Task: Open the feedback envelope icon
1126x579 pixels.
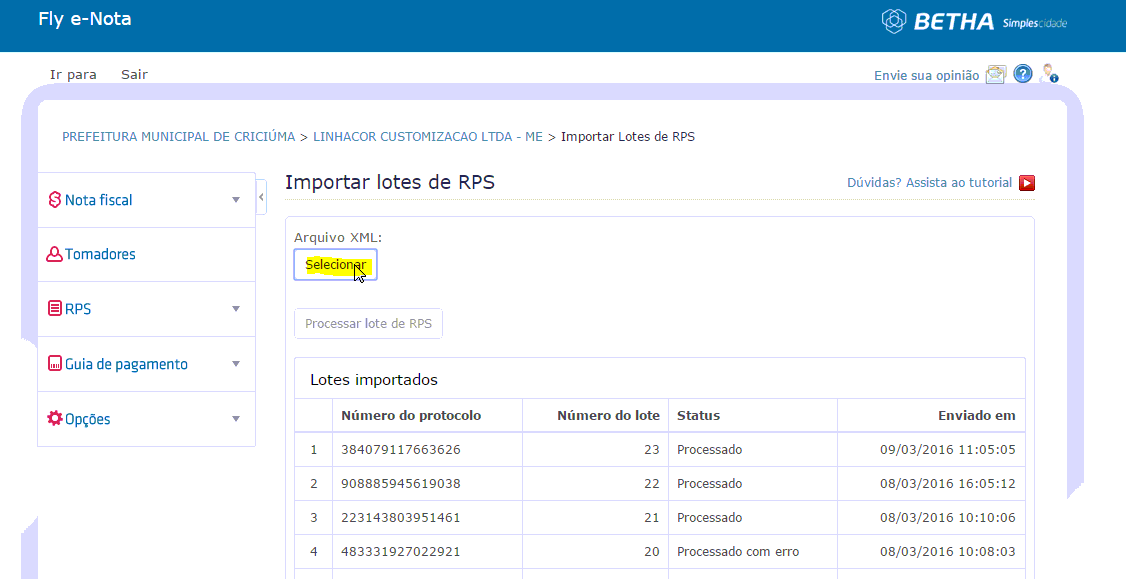Action: point(995,75)
